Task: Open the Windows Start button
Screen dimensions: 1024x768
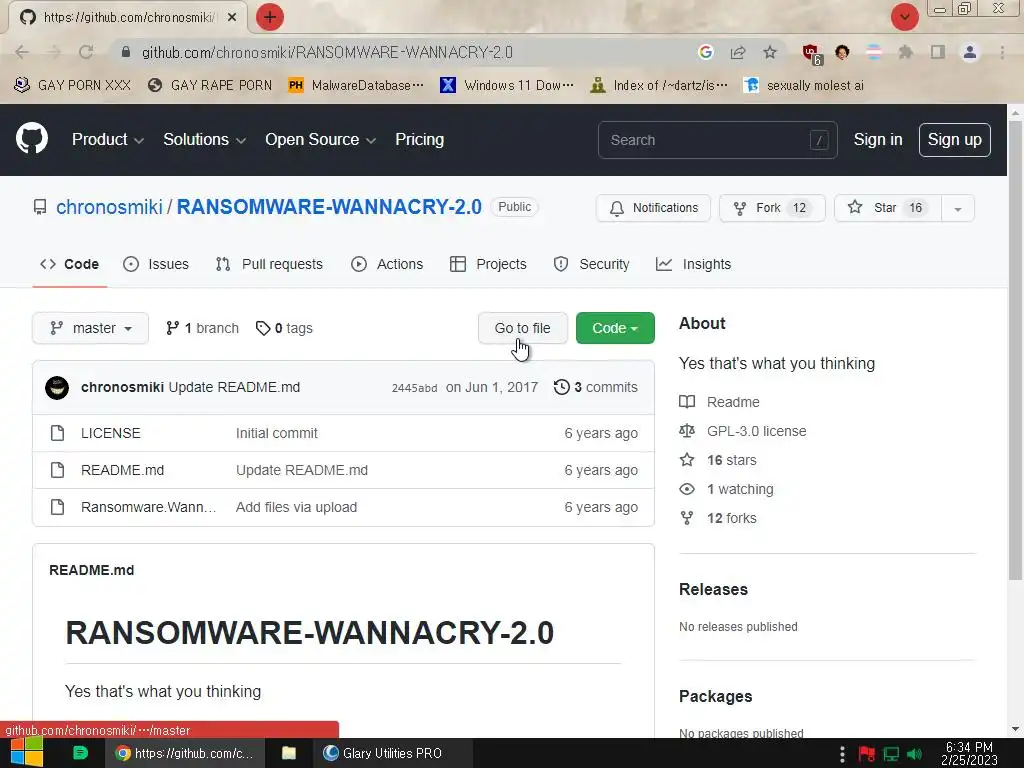Action: click(x=26, y=753)
